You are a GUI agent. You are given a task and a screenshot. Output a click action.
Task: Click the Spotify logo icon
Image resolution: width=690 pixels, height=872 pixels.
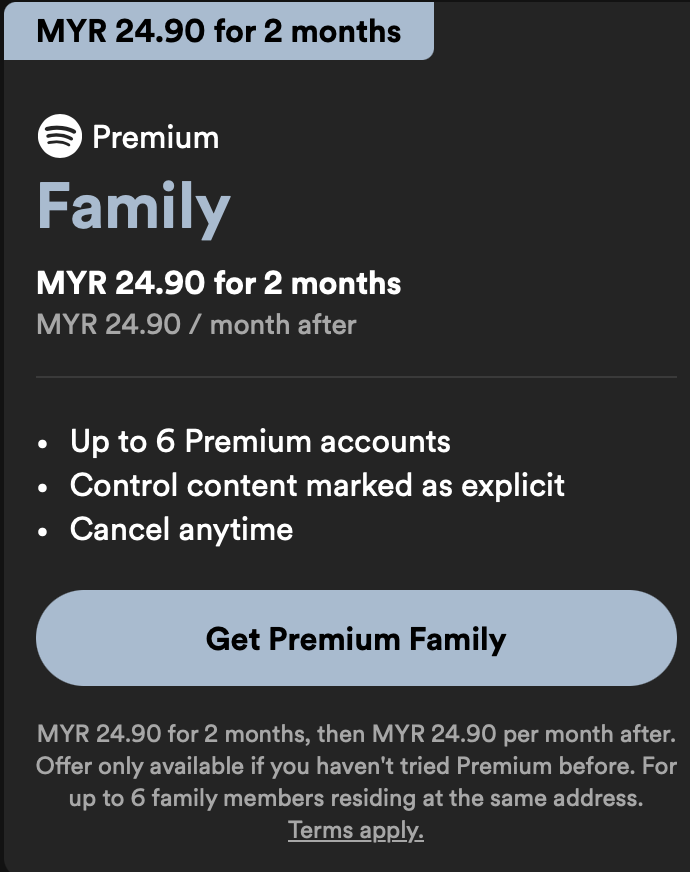[x=59, y=137]
